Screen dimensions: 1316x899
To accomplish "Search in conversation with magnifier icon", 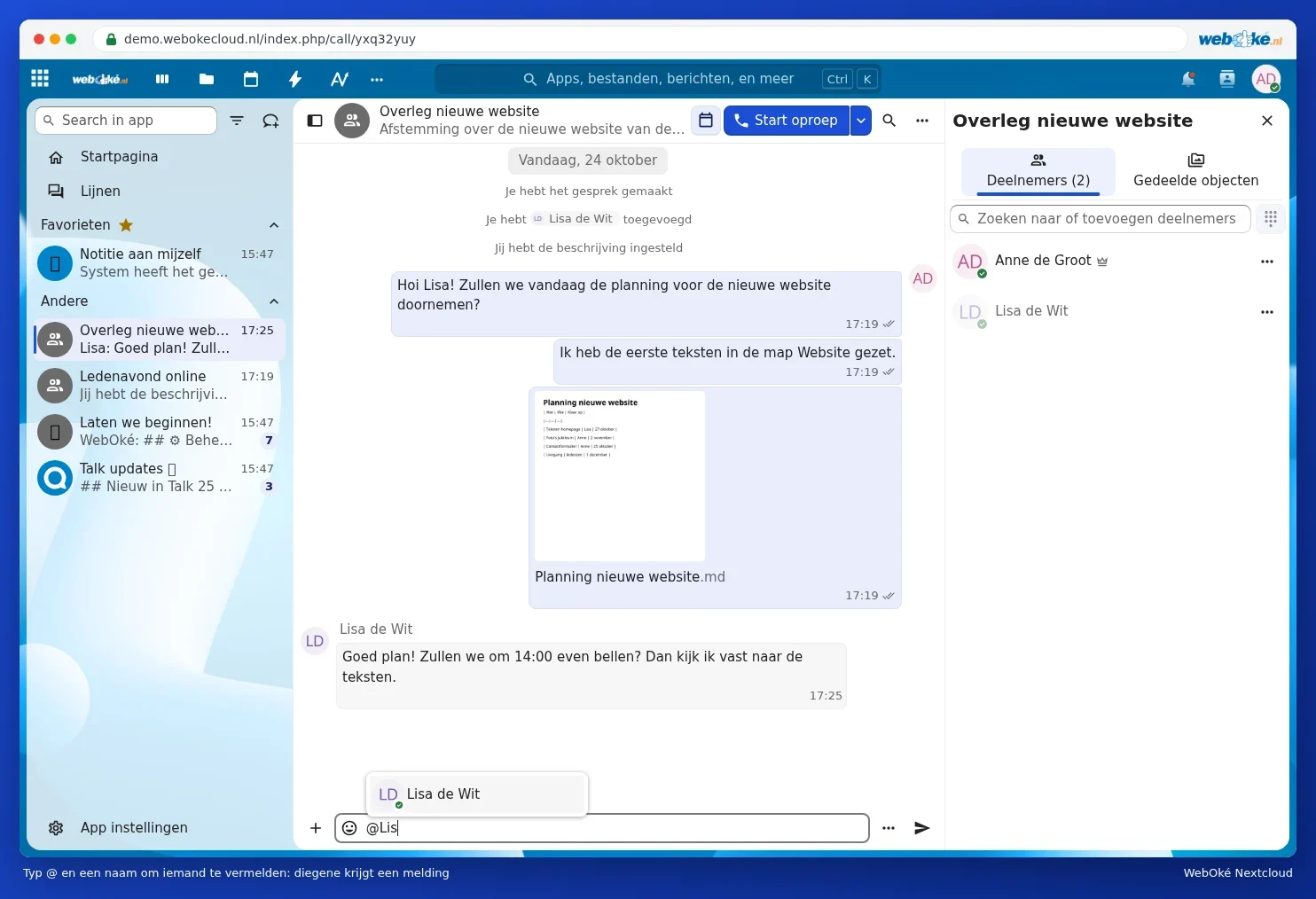I will (x=889, y=121).
